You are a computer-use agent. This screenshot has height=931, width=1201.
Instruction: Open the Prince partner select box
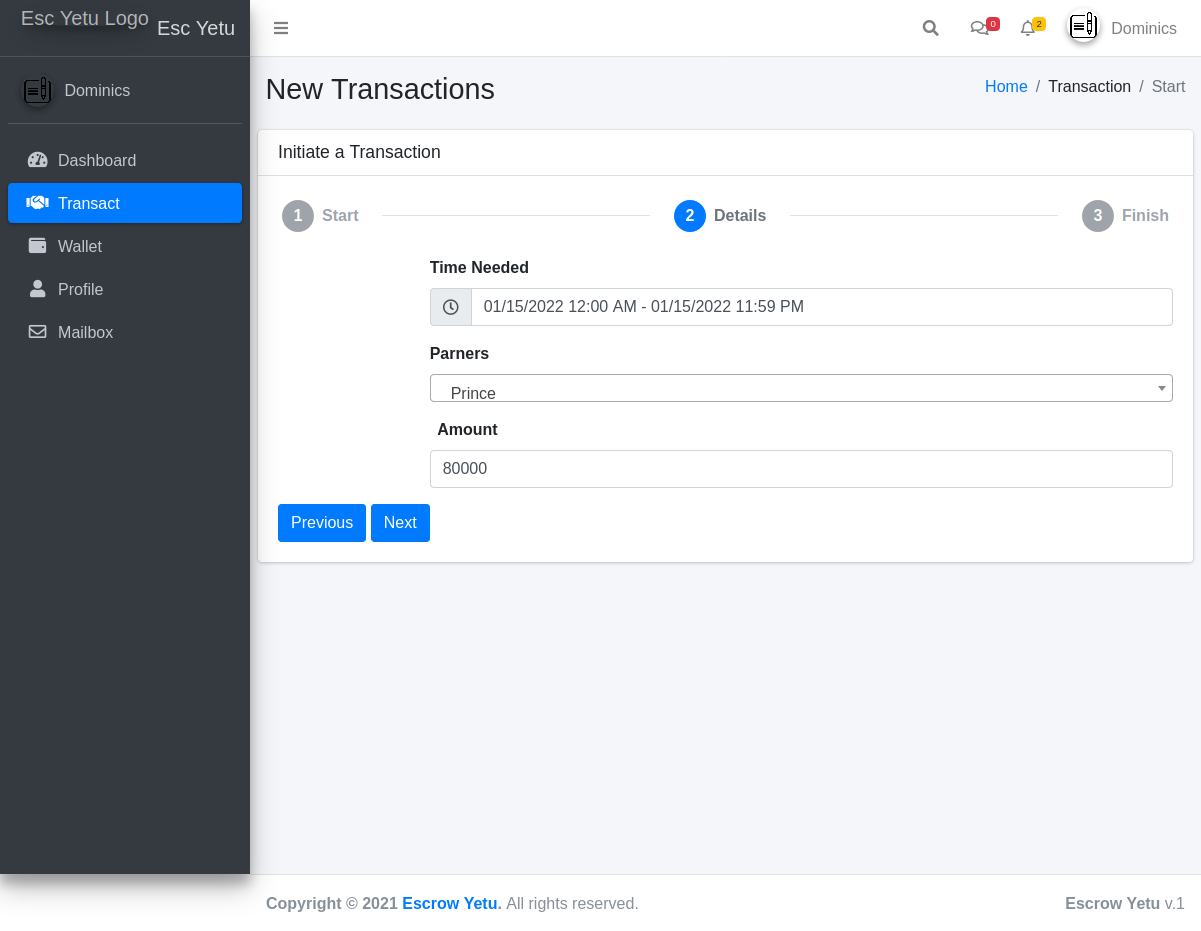[790, 388]
